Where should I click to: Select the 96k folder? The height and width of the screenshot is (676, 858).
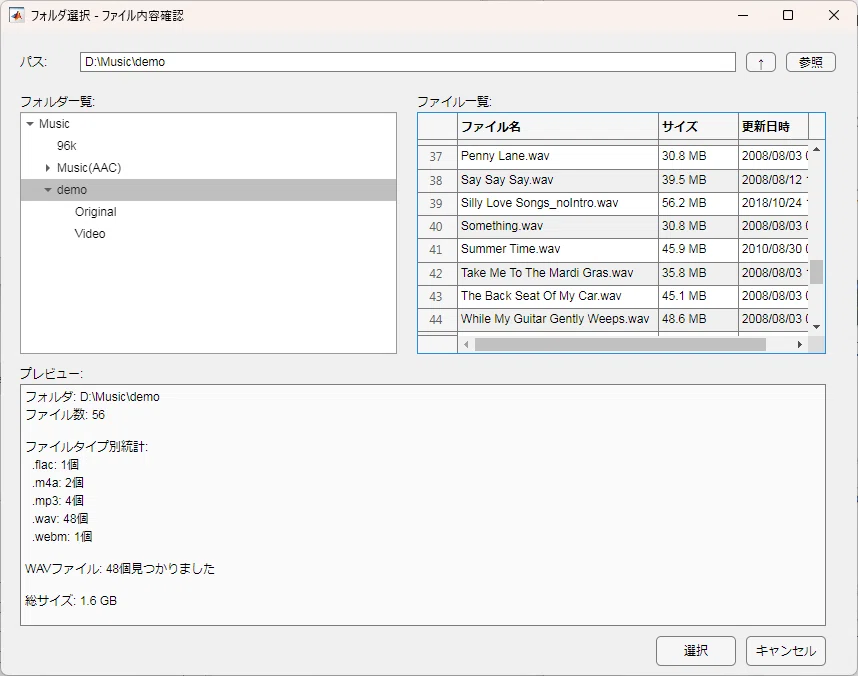(x=66, y=146)
